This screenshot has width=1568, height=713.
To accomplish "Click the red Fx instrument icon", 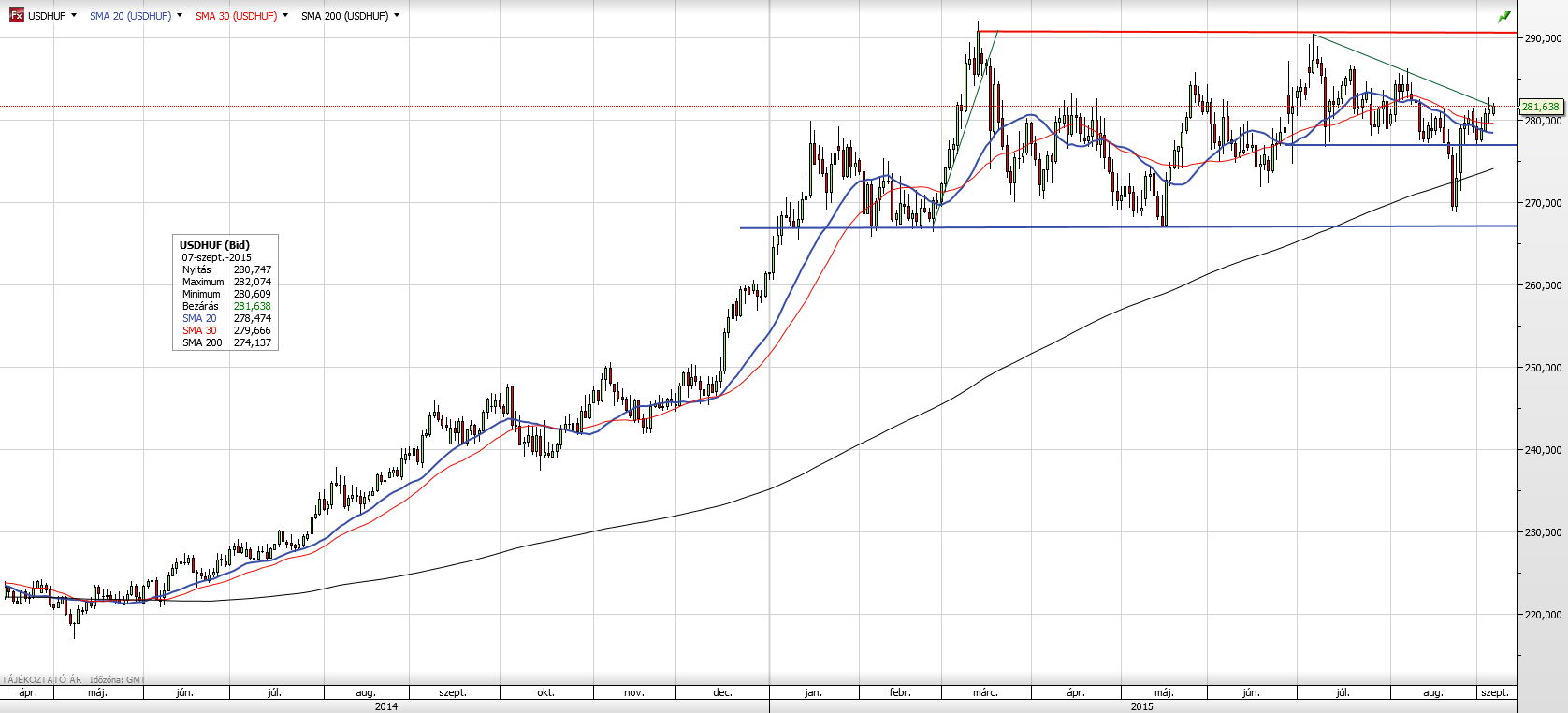I will [16, 16].
